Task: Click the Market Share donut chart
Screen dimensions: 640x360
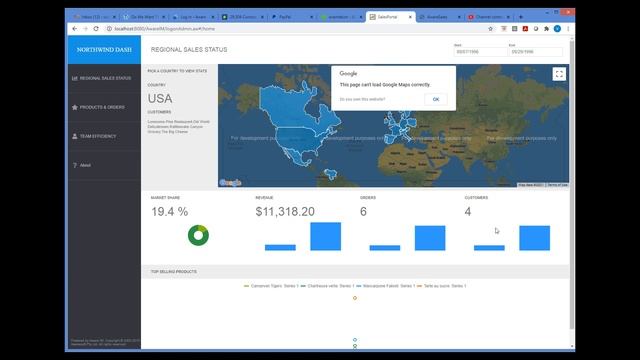Action: point(198,236)
